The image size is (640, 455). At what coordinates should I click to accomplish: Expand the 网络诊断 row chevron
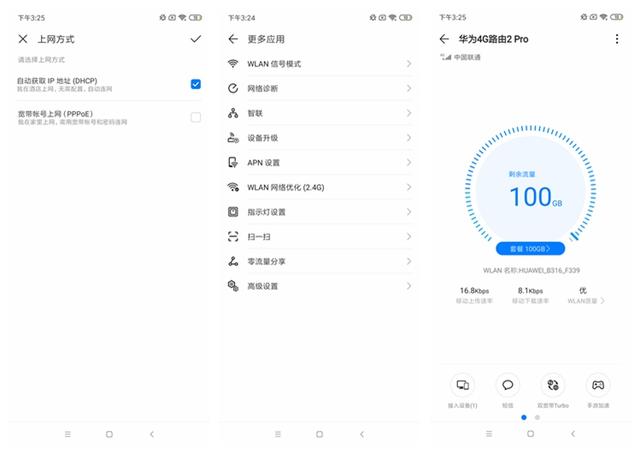pyautogui.click(x=409, y=88)
